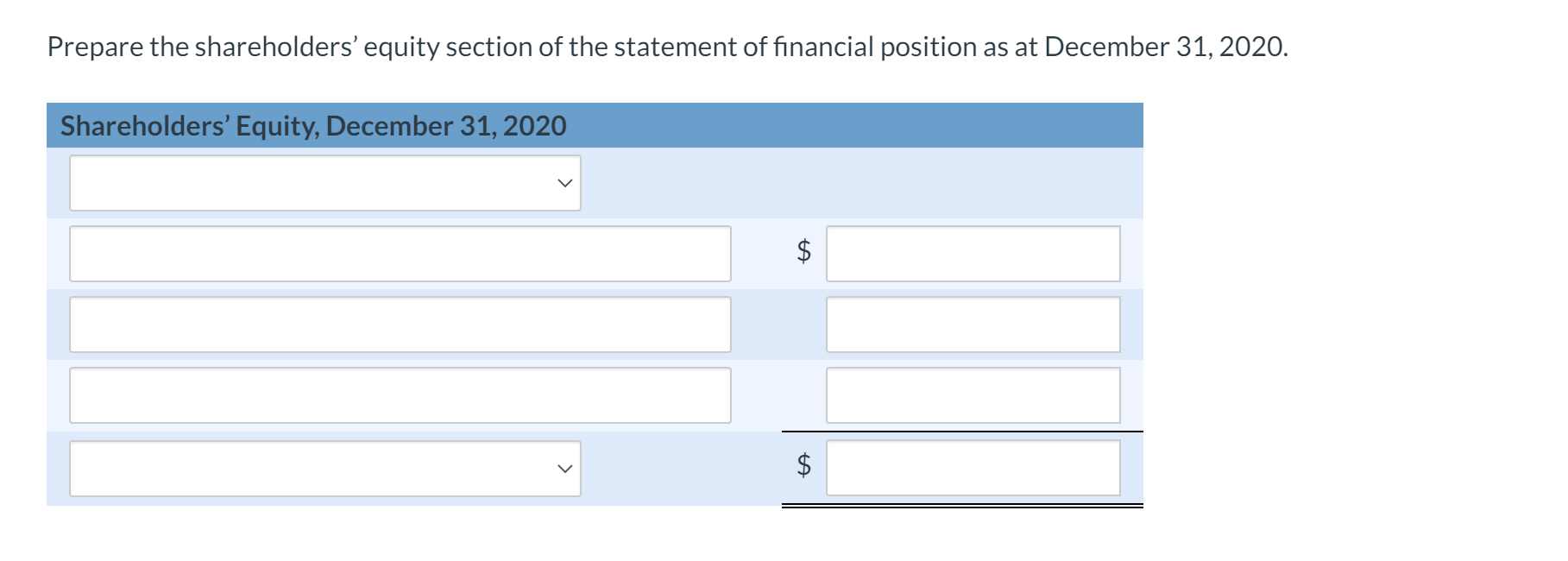The width and height of the screenshot is (1568, 561).
Task: Click the third row amount field
Action: (x=973, y=394)
